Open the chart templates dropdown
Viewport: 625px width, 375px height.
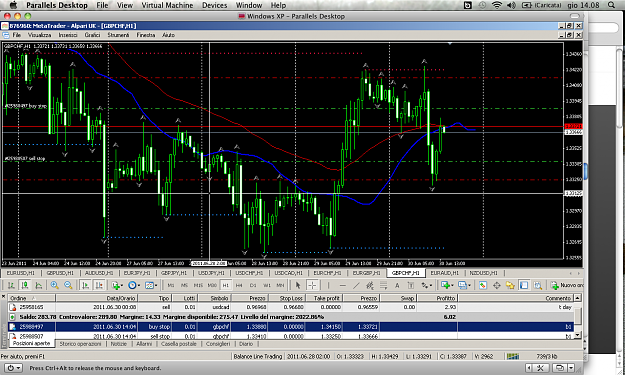(x=151, y=285)
